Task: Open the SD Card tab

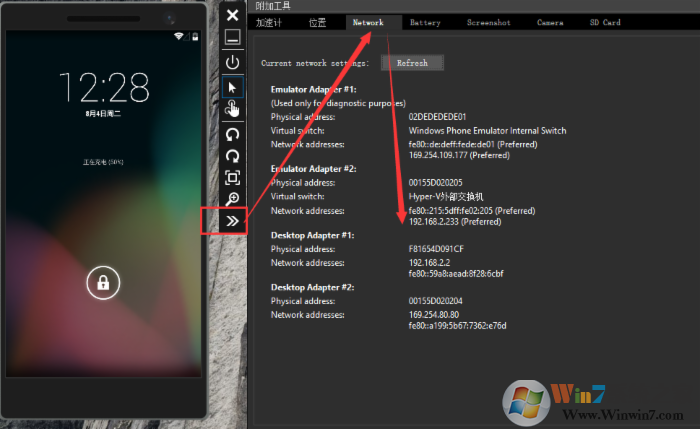Action: (x=604, y=22)
